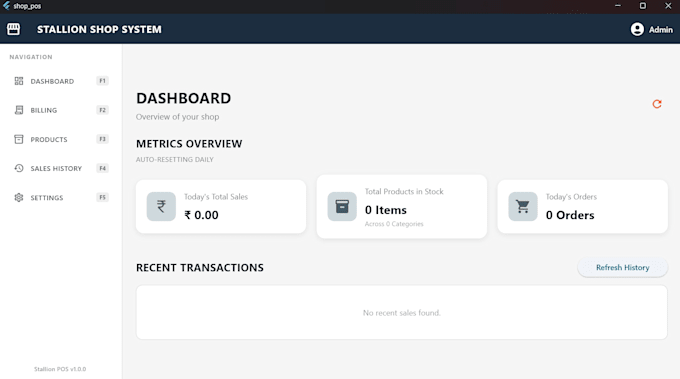Click the Across 0 Categories text
Screen dimensions: 680x379
pyautogui.click(x=394, y=224)
